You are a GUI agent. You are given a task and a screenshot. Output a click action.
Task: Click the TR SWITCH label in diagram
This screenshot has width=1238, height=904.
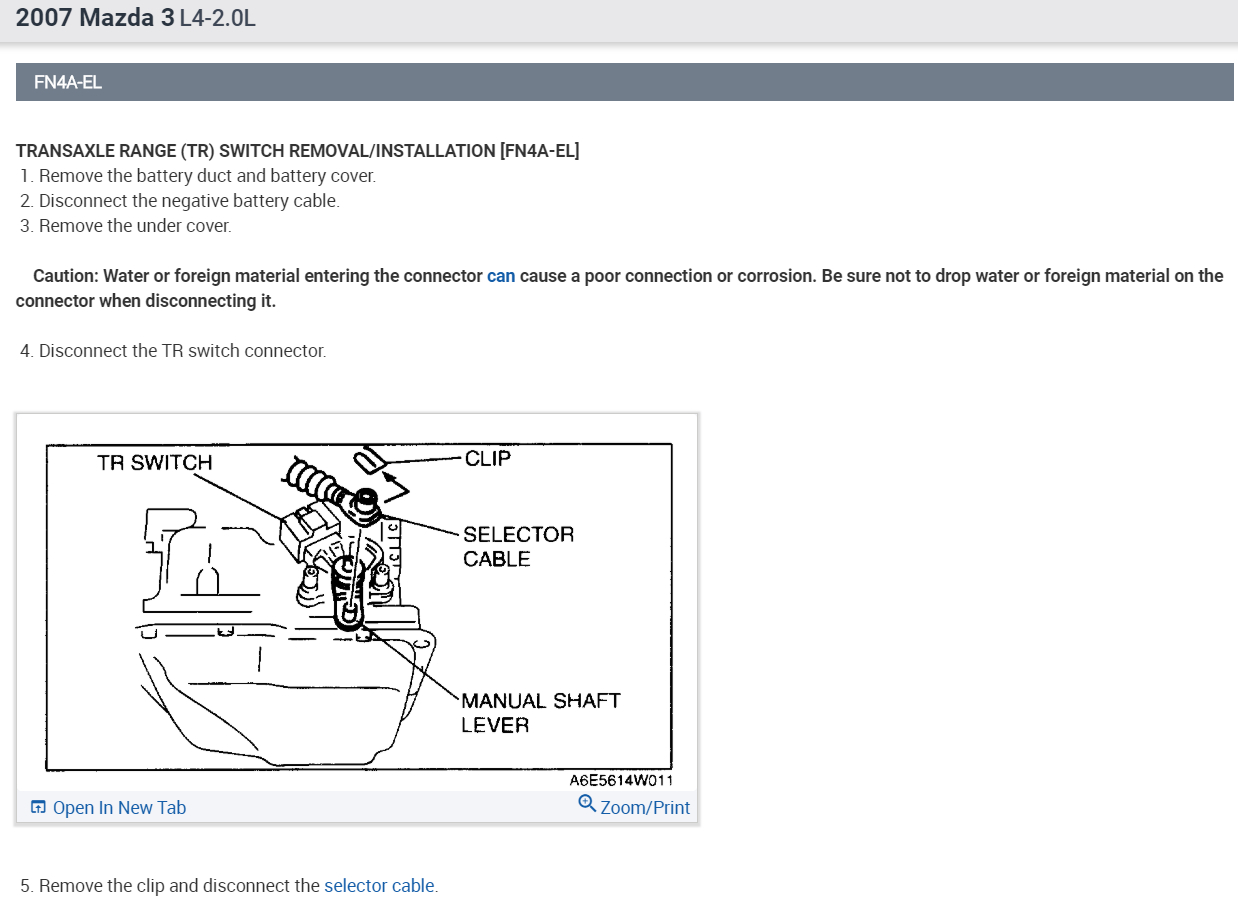[x=155, y=462]
